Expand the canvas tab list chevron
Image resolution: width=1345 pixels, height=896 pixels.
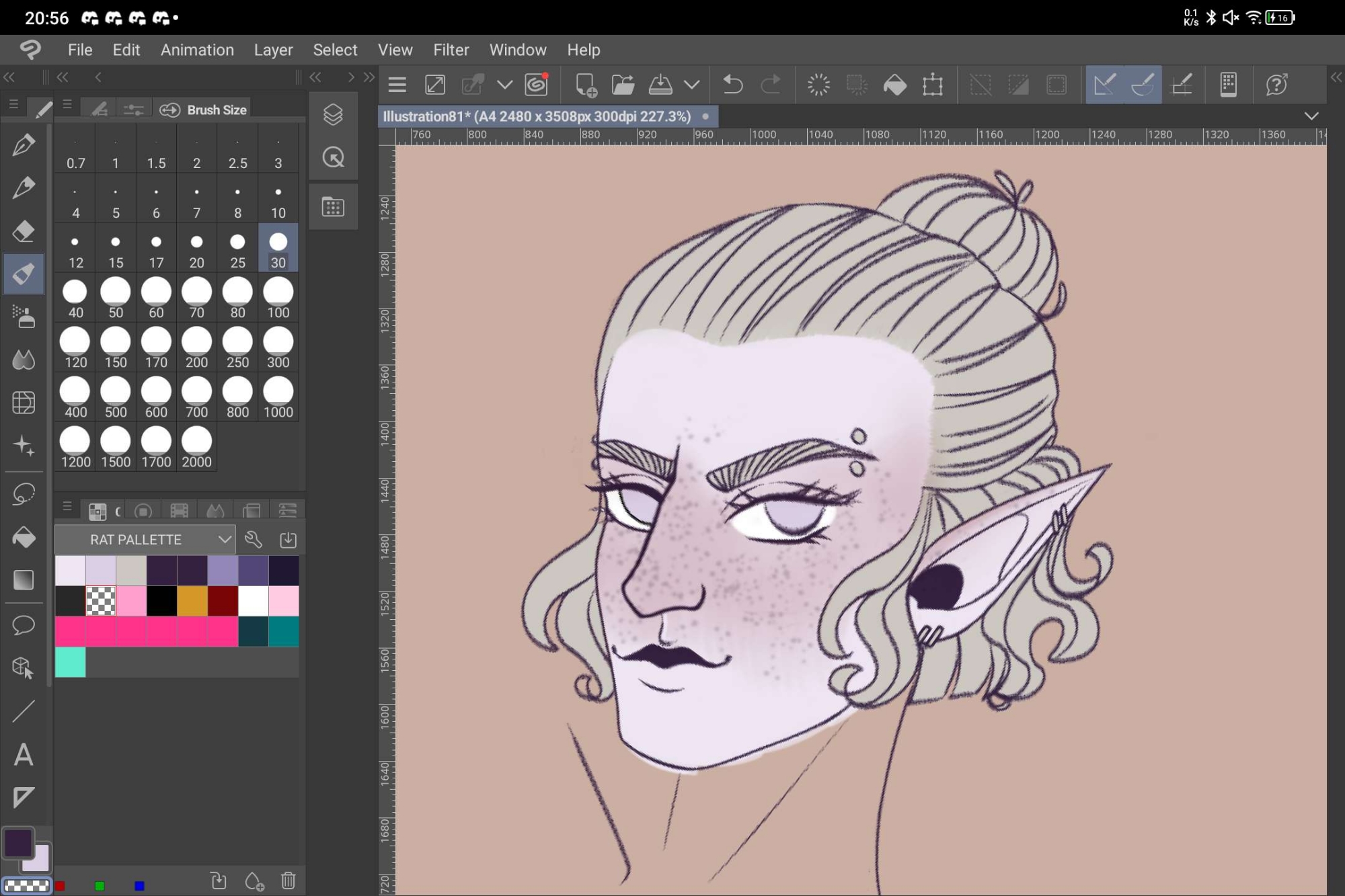(x=1311, y=116)
